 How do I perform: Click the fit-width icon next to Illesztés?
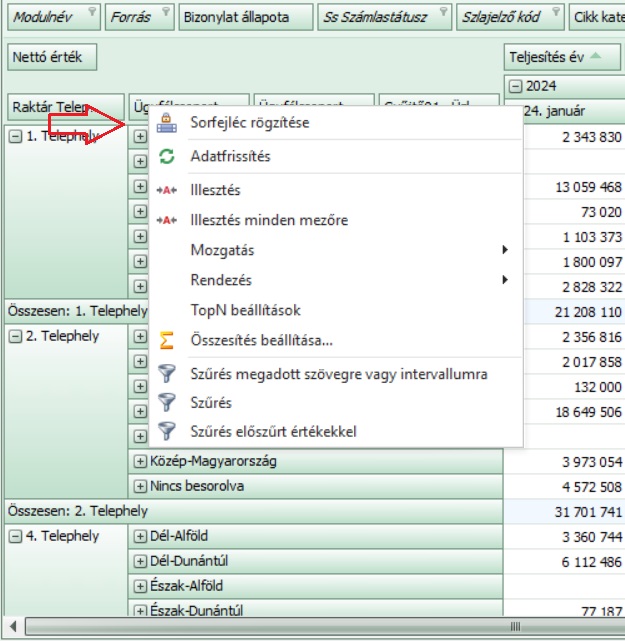(167, 190)
